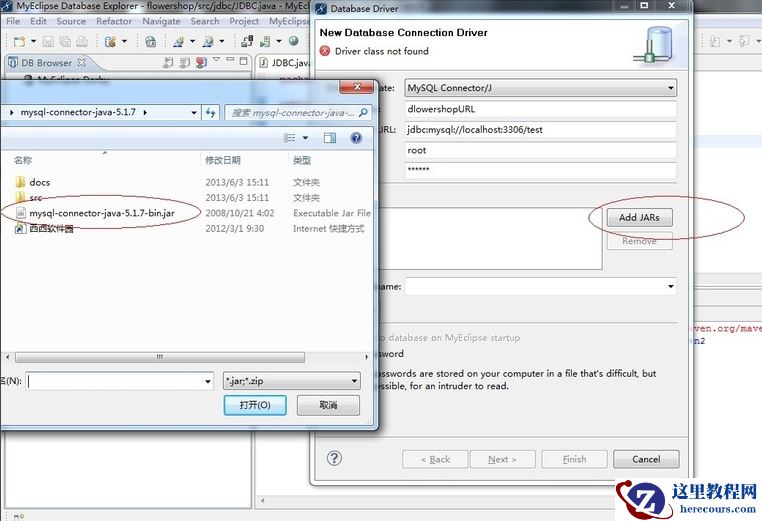Open the view options dropdown arrow
Image resolution: width=762 pixels, height=521 pixels.
coord(305,138)
